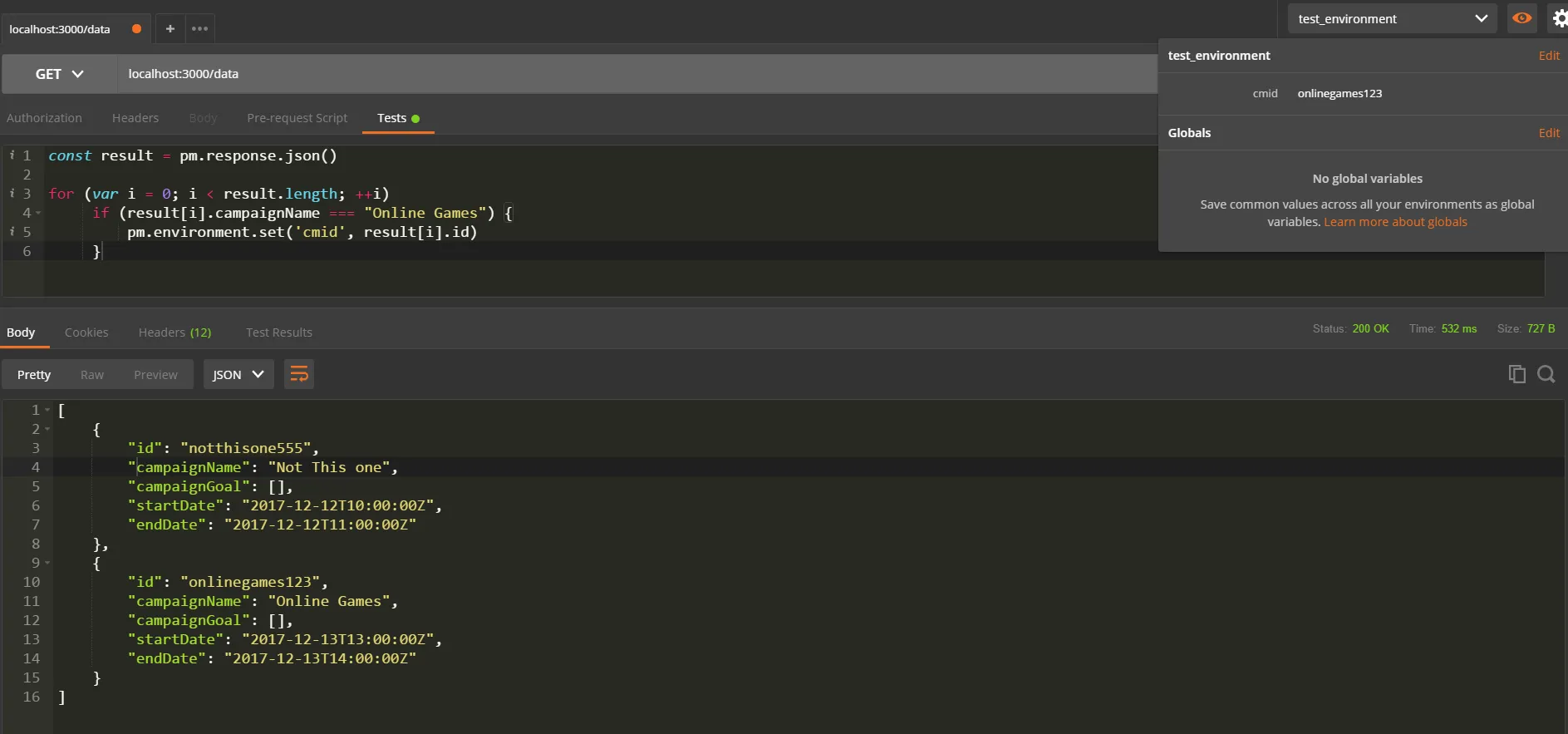This screenshot has height=734, width=1568.
Task: Select the Raw response view
Action: pyautogui.click(x=92, y=375)
